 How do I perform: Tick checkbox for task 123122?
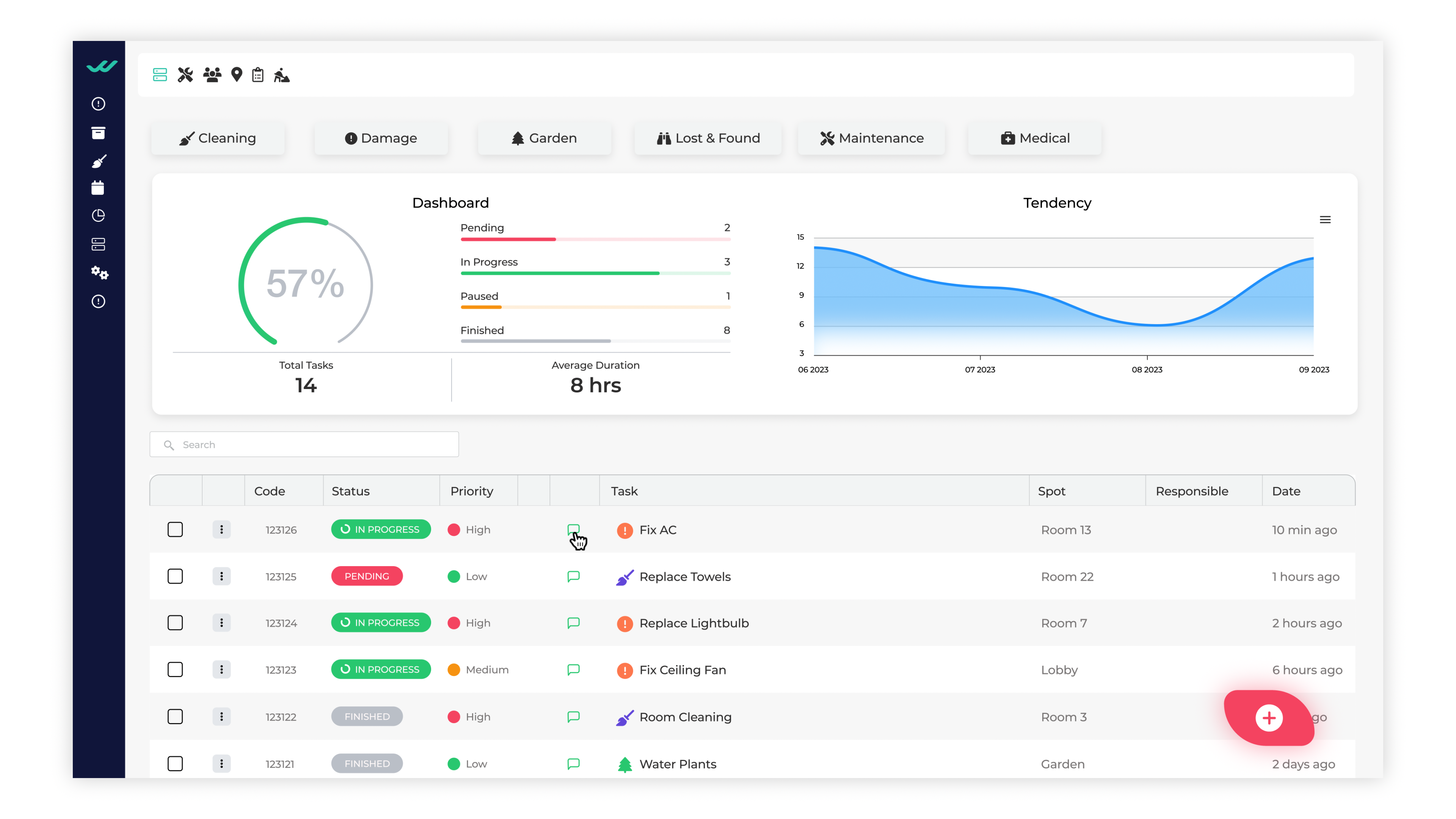coord(175,717)
